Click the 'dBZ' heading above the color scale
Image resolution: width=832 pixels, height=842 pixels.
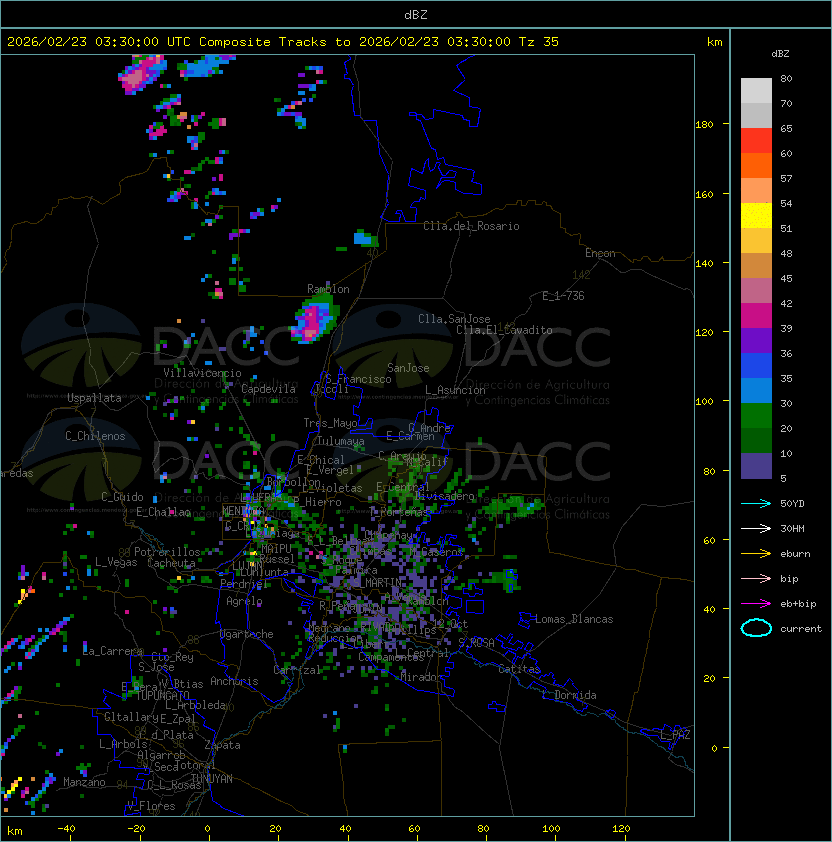point(780,54)
